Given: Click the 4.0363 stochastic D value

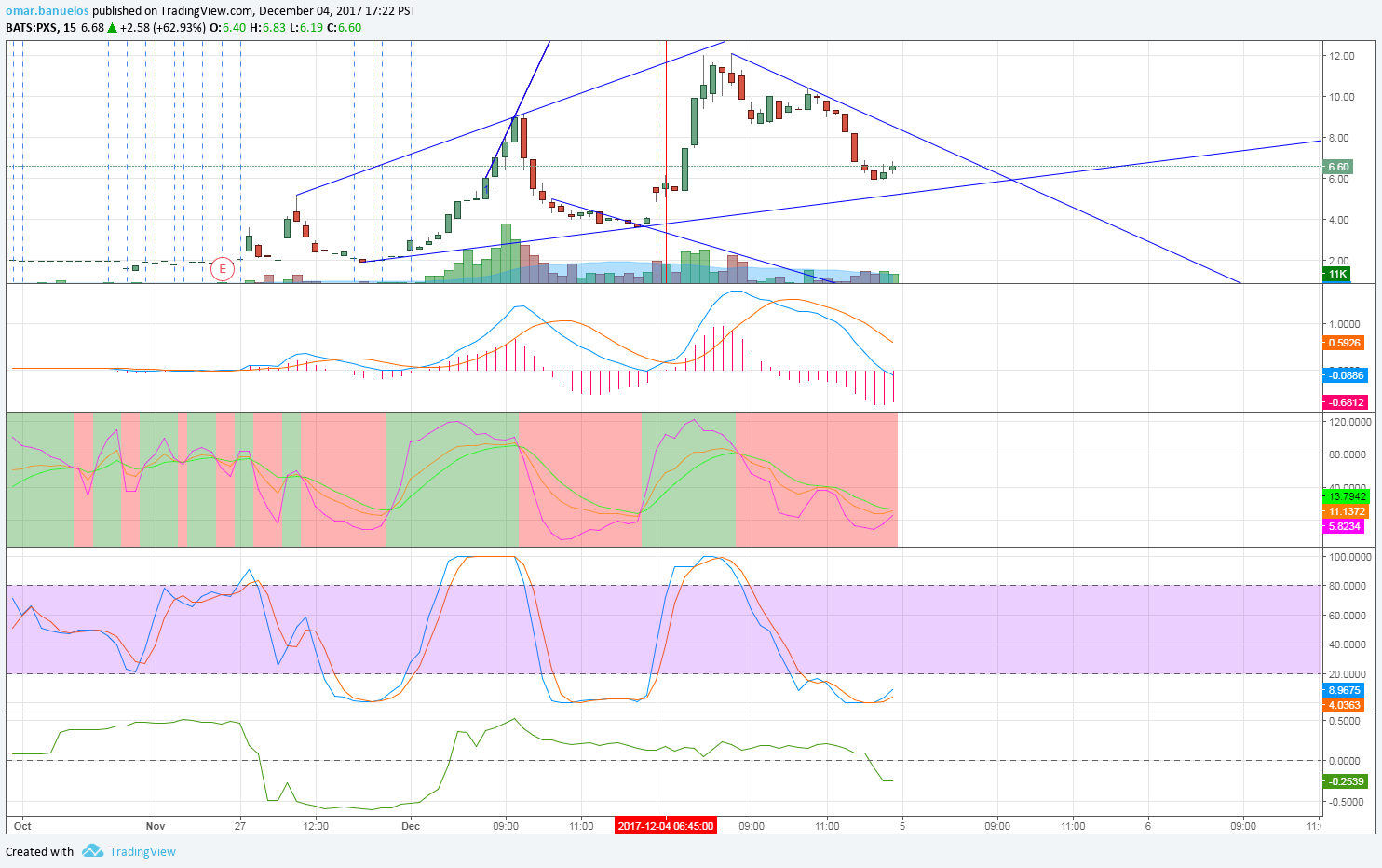Looking at the screenshot, I should tap(1343, 705).
